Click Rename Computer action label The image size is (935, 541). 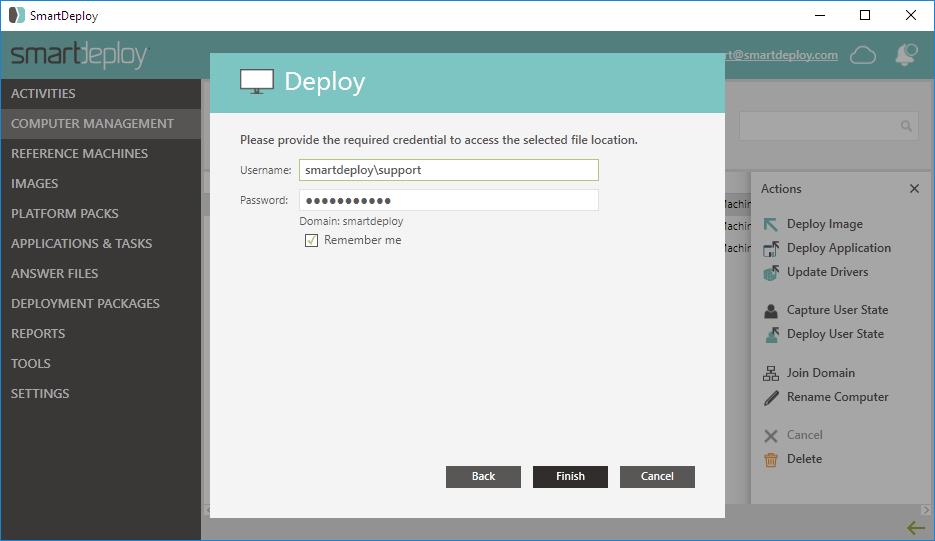click(x=837, y=397)
